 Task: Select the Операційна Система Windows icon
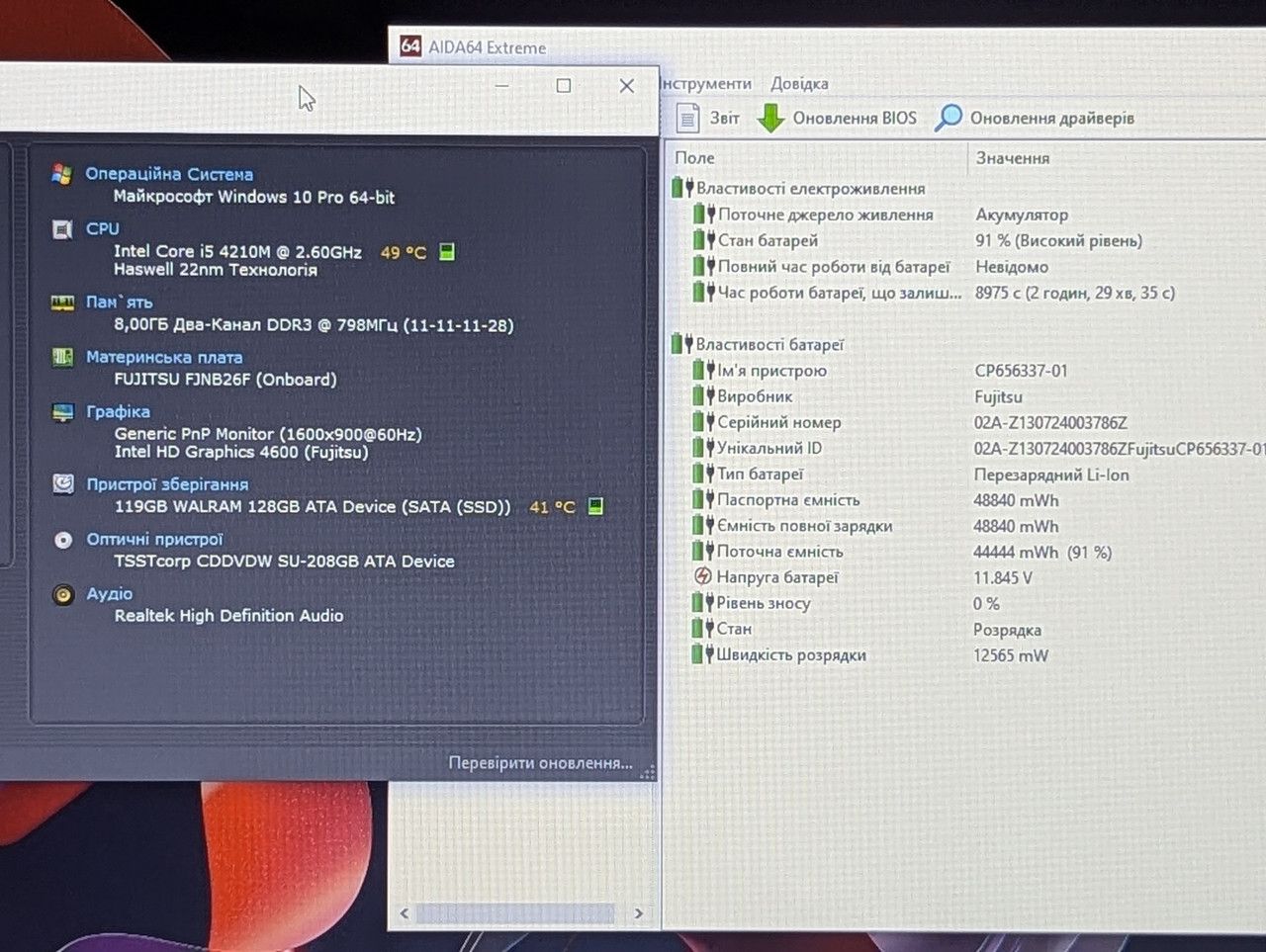62,174
